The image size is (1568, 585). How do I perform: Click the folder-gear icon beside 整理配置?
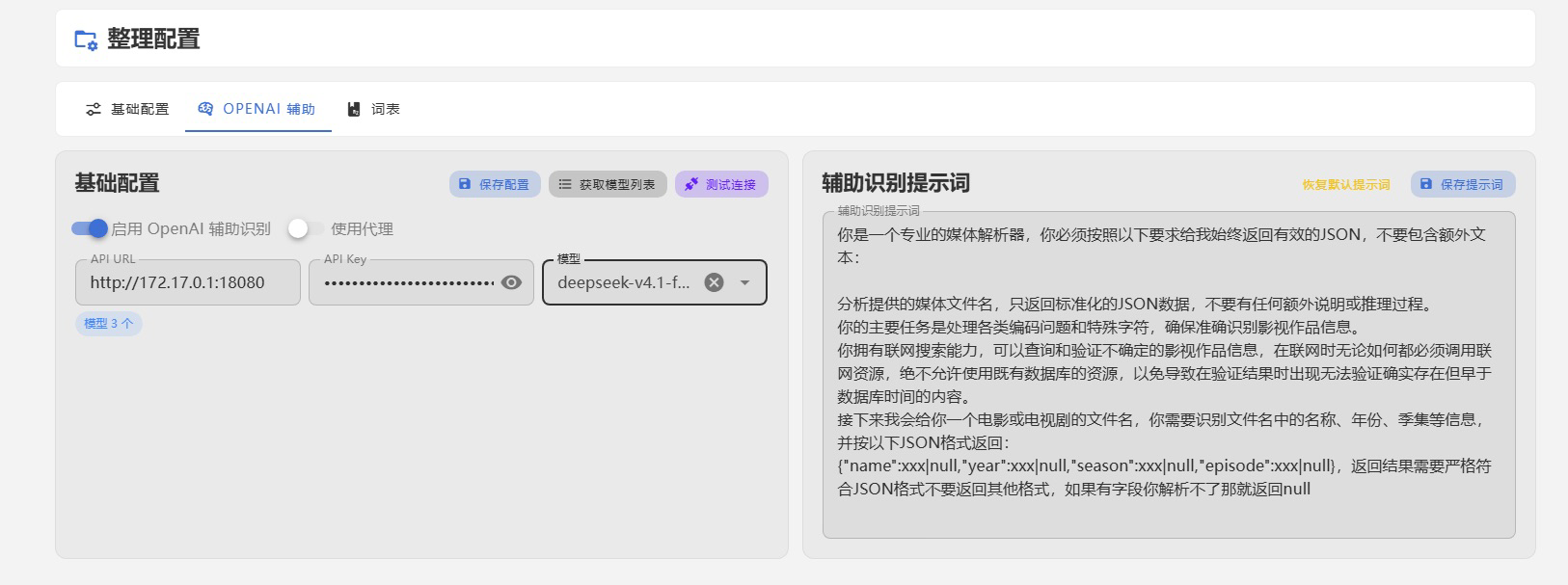(x=86, y=40)
